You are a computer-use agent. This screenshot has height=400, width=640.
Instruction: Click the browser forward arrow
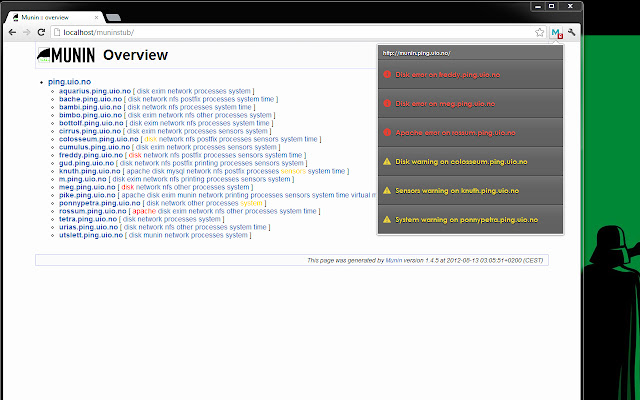(x=27, y=32)
